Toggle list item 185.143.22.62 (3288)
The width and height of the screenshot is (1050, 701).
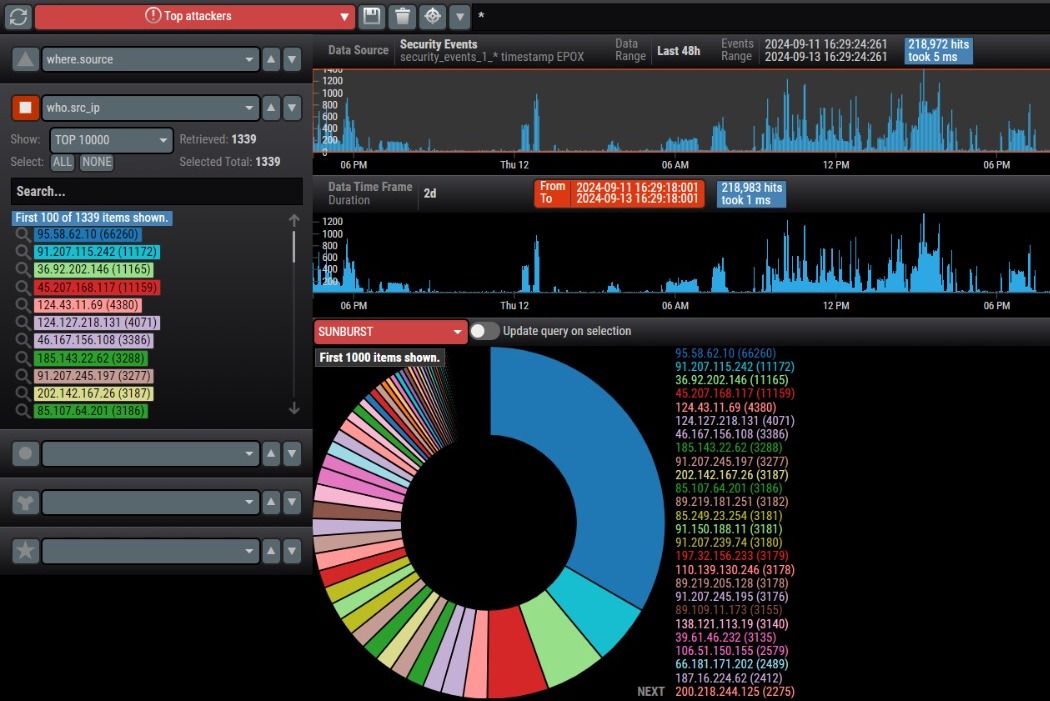point(90,358)
